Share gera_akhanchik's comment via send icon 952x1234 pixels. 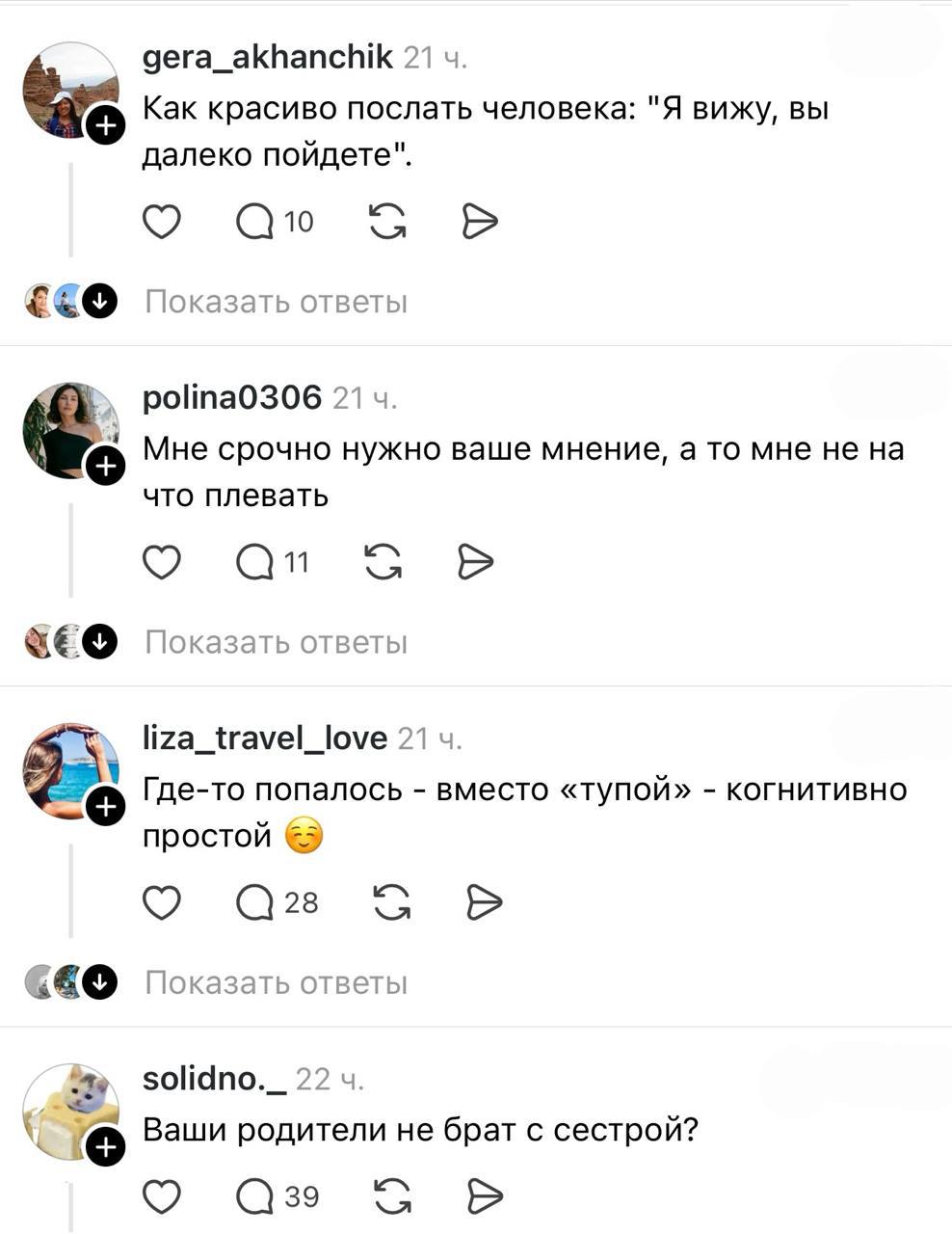click(x=480, y=222)
